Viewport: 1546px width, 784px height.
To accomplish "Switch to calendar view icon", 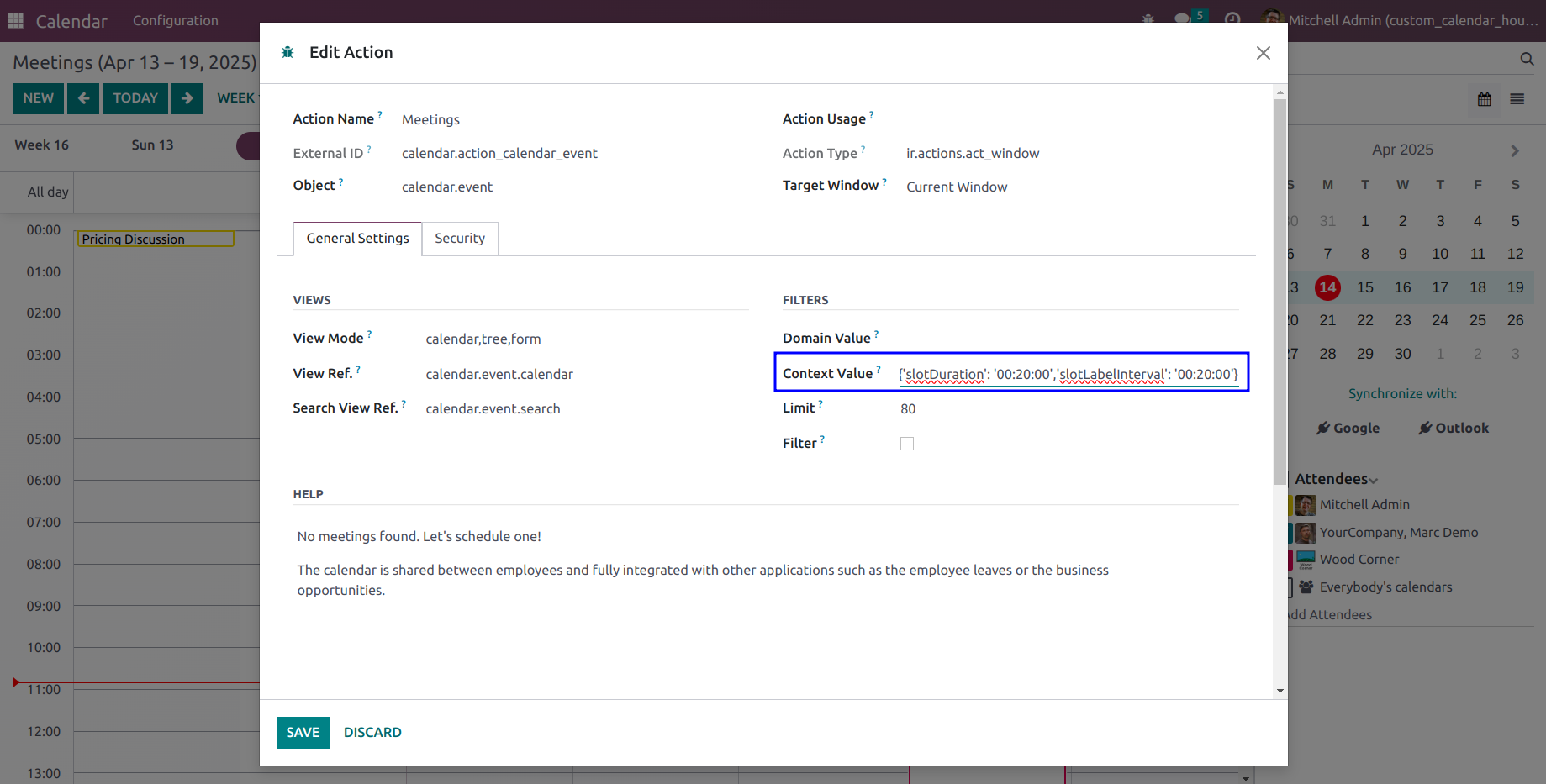I will point(1485,99).
